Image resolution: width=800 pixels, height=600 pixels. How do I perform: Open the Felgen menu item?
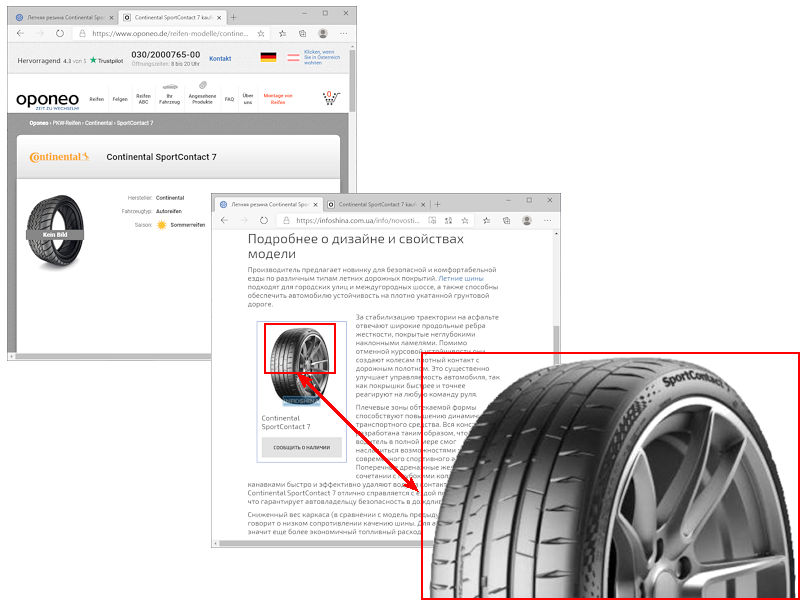[120, 99]
